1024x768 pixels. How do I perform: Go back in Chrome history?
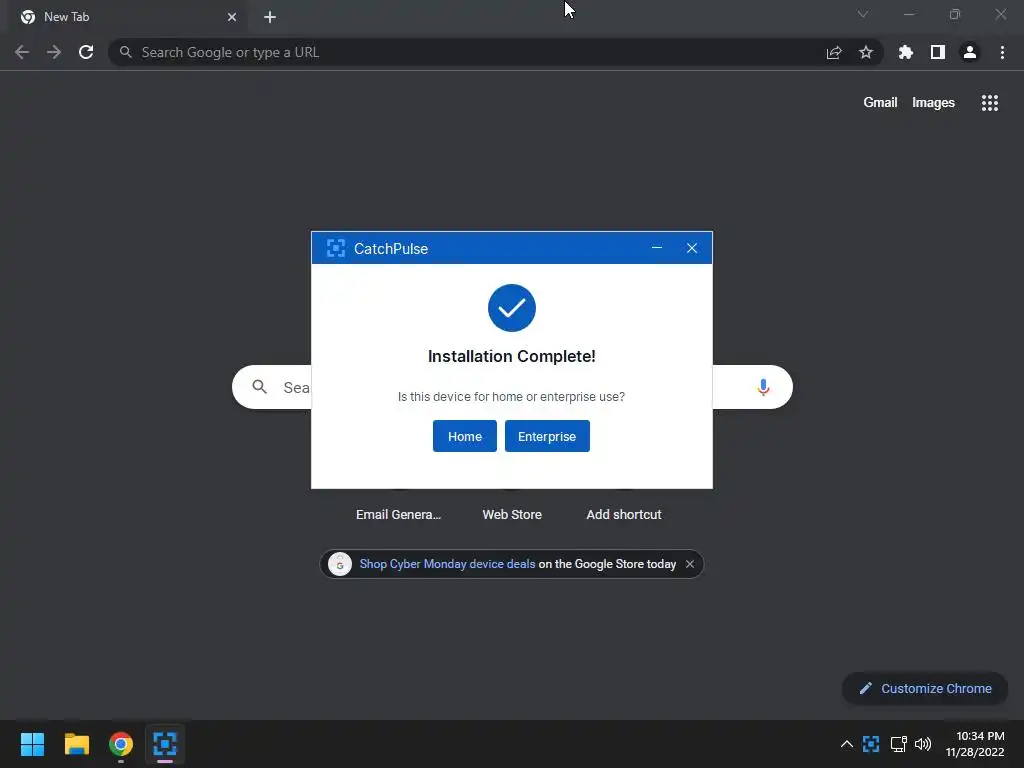click(22, 52)
